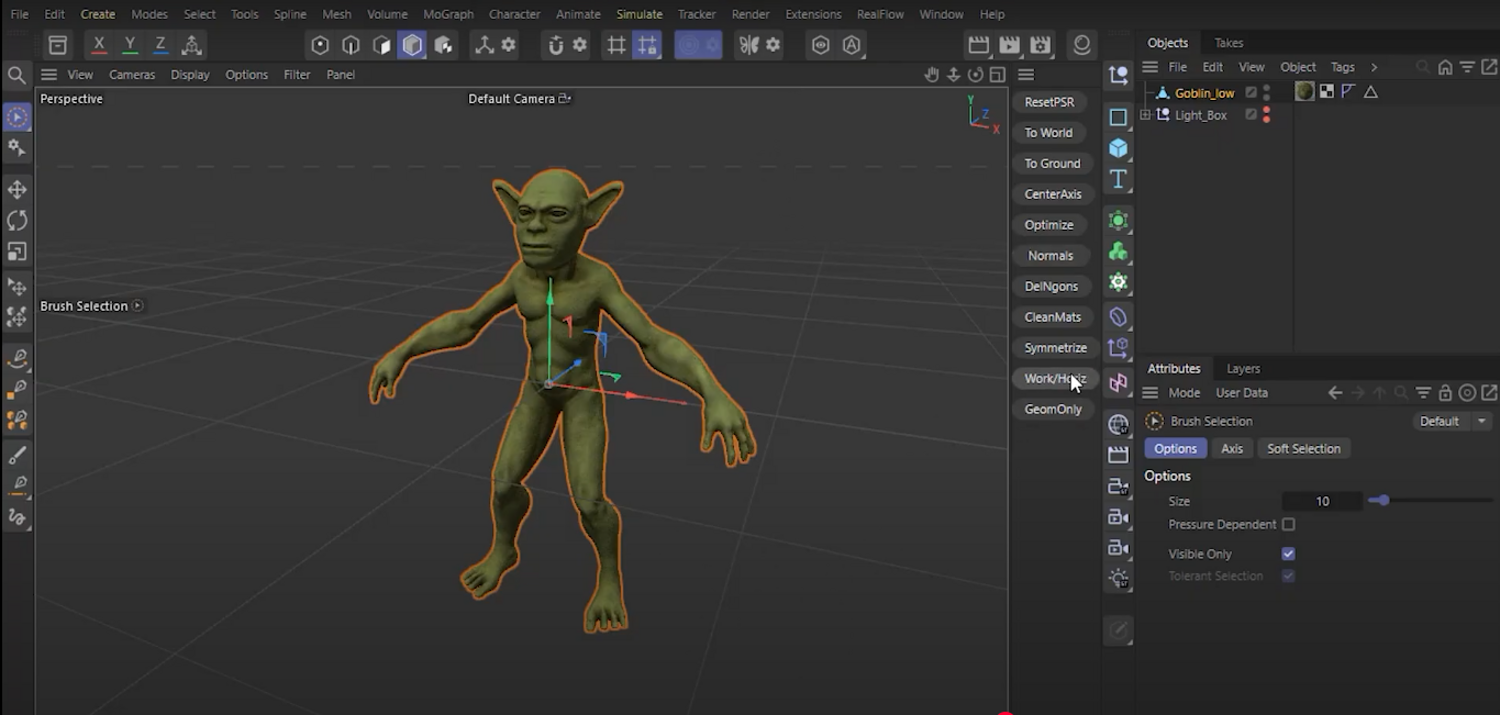The image size is (1500, 715).
Task: Open the Simulate menu
Action: tap(639, 14)
